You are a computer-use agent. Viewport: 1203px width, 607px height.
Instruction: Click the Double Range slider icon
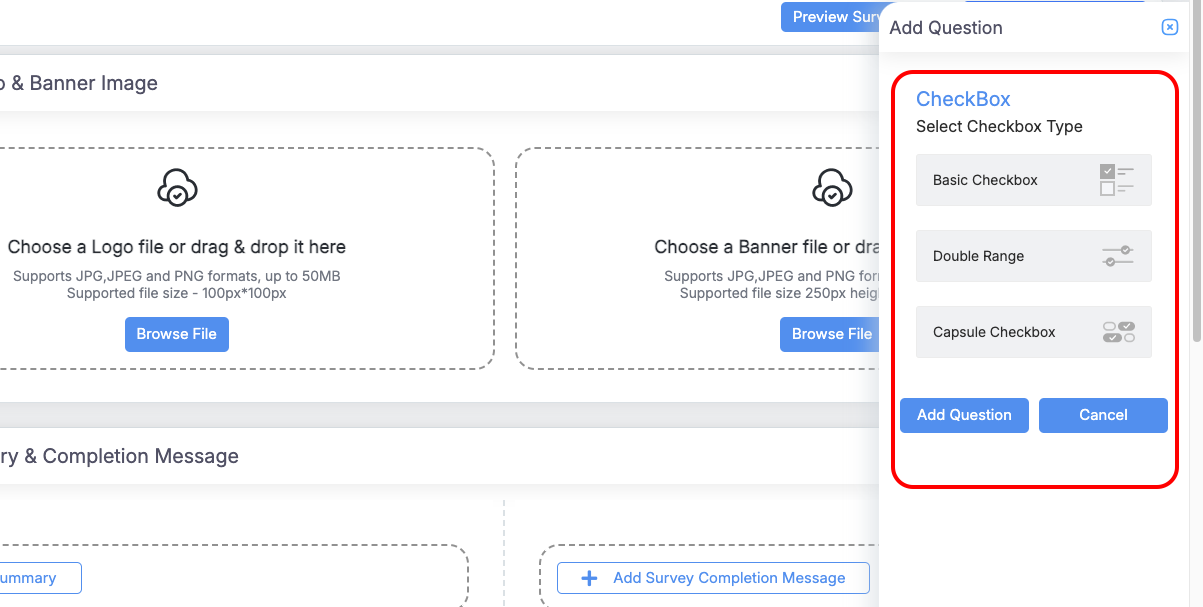pyautogui.click(x=1117, y=256)
